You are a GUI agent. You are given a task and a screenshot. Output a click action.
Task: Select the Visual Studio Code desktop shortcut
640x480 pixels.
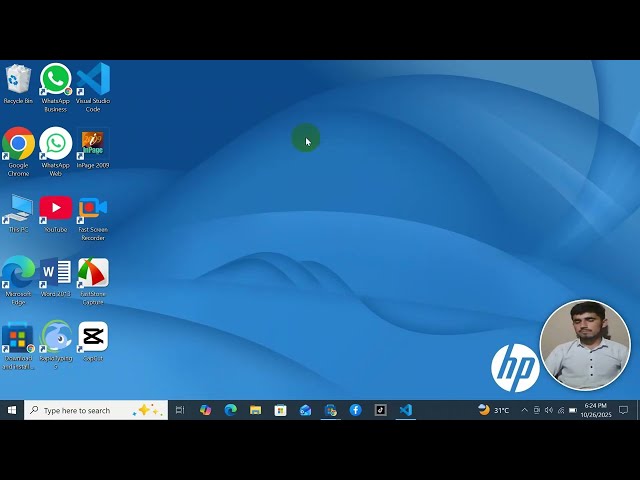(x=93, y=87)
